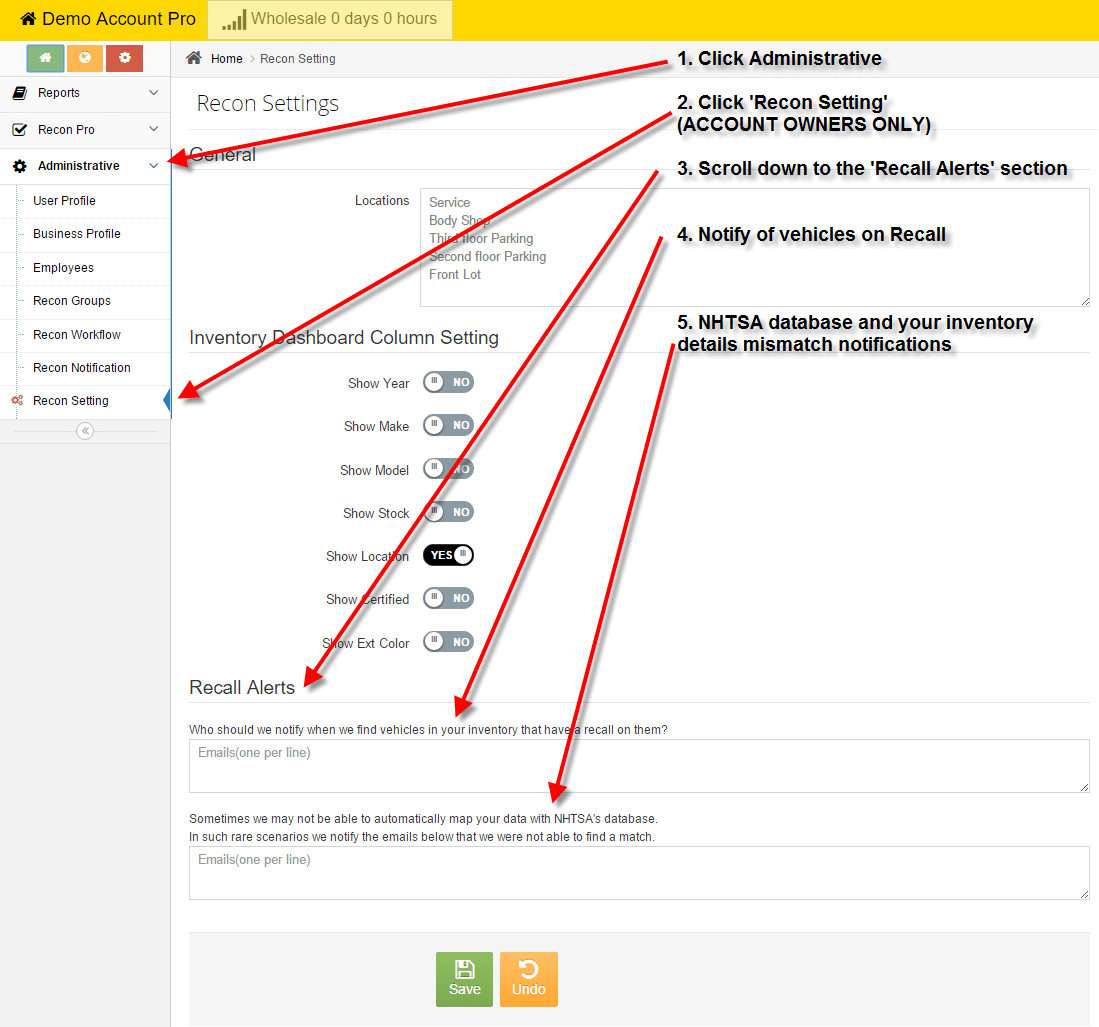The height and width of the screenshot is (1027, 1099).
Task: Enable the Show Certified switch
Action: 448,598
